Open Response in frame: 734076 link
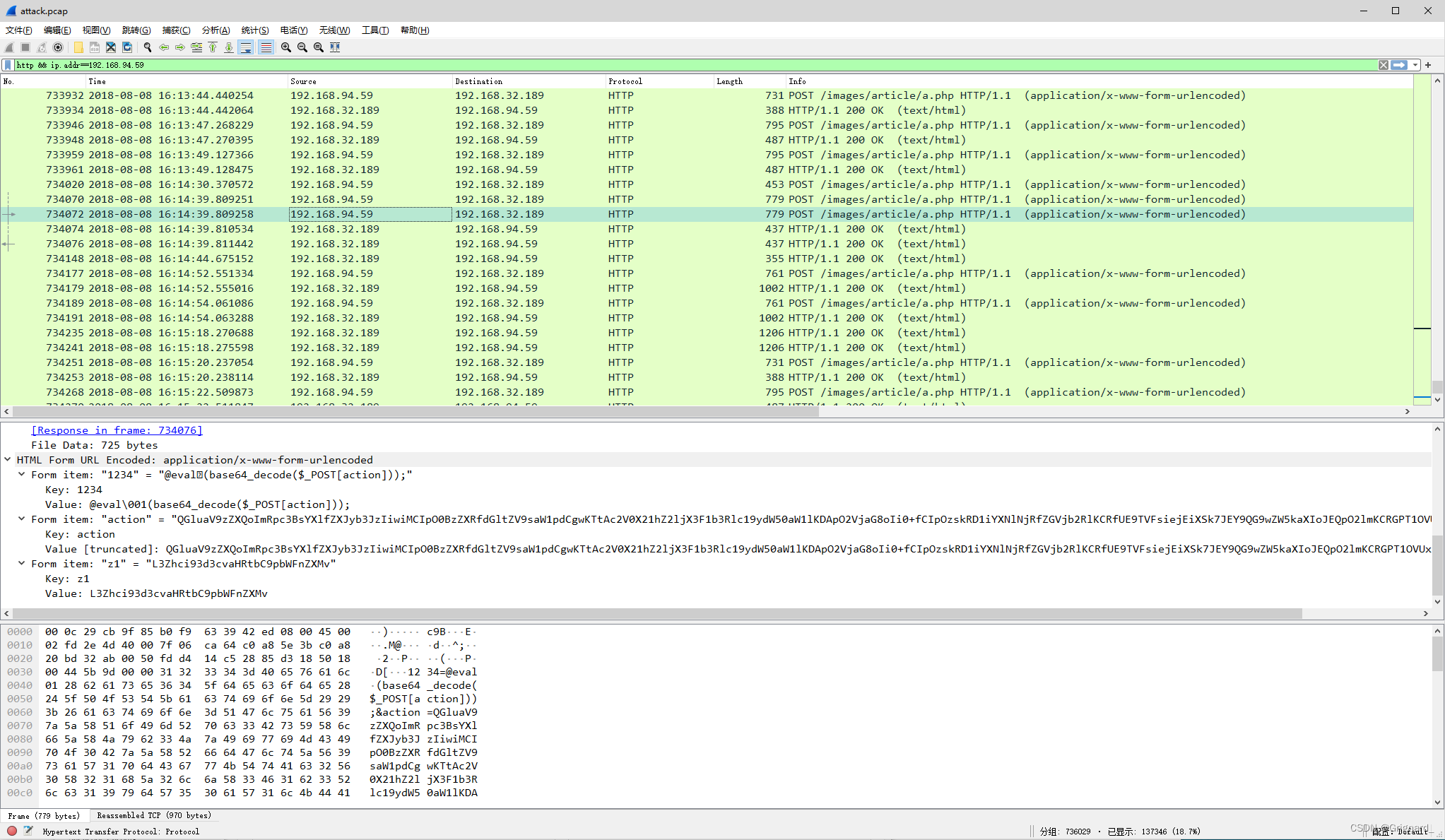This screenshot has height=840, width=1445. tap(117, 430)
